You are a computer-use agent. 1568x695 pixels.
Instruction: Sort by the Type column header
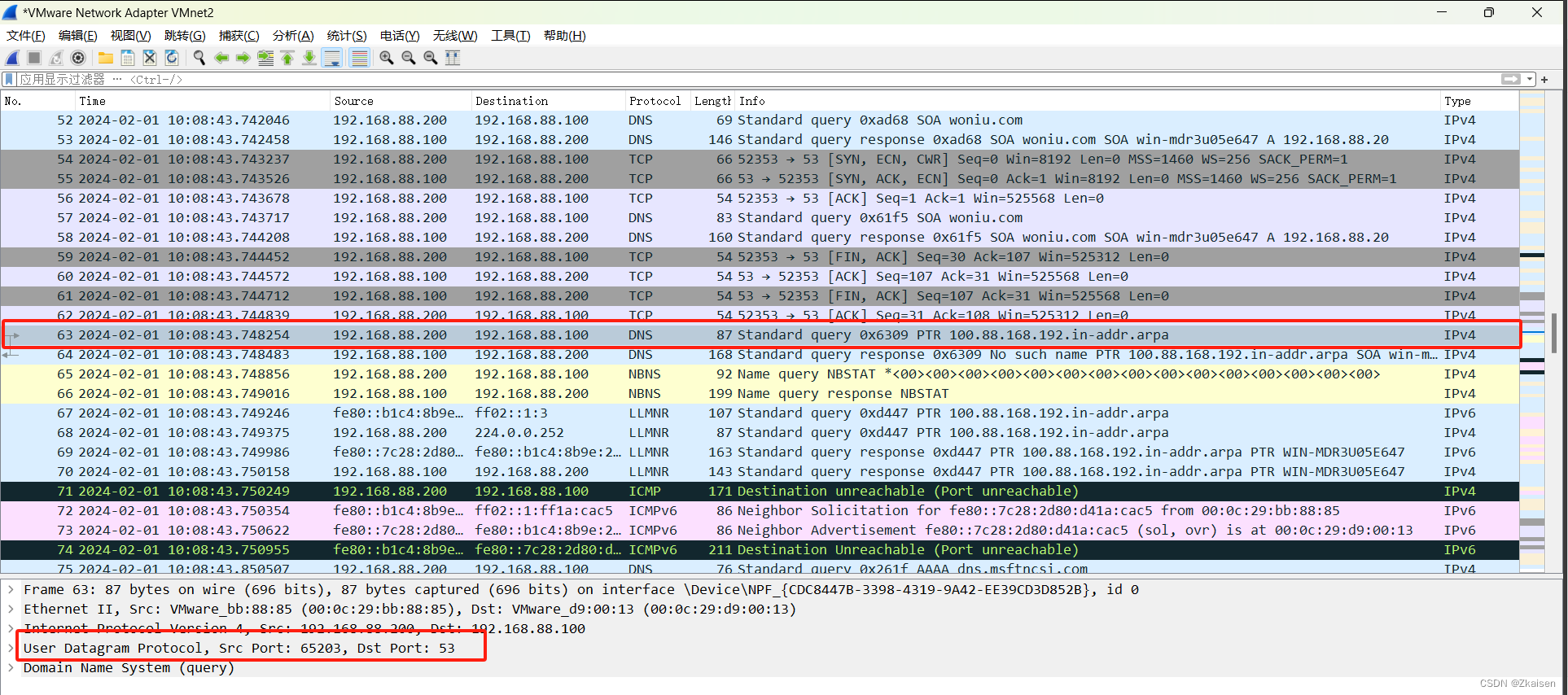[1479, 101]
